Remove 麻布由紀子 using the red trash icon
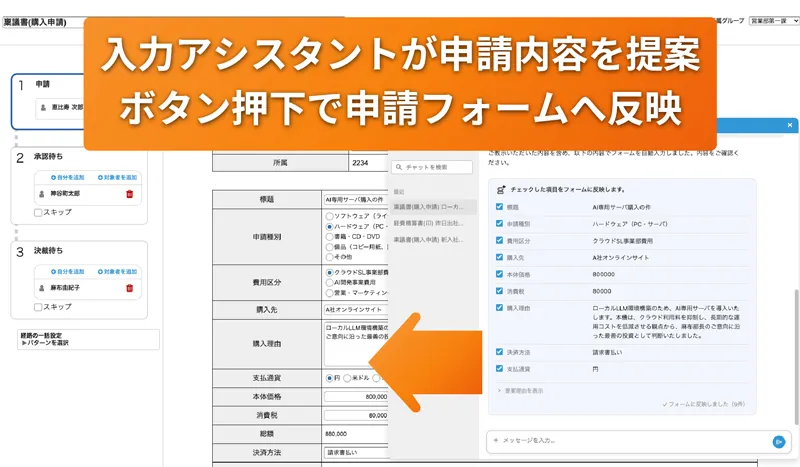This screenshot has height=467, width=800. pyautogui.click(x=130, y=288)
